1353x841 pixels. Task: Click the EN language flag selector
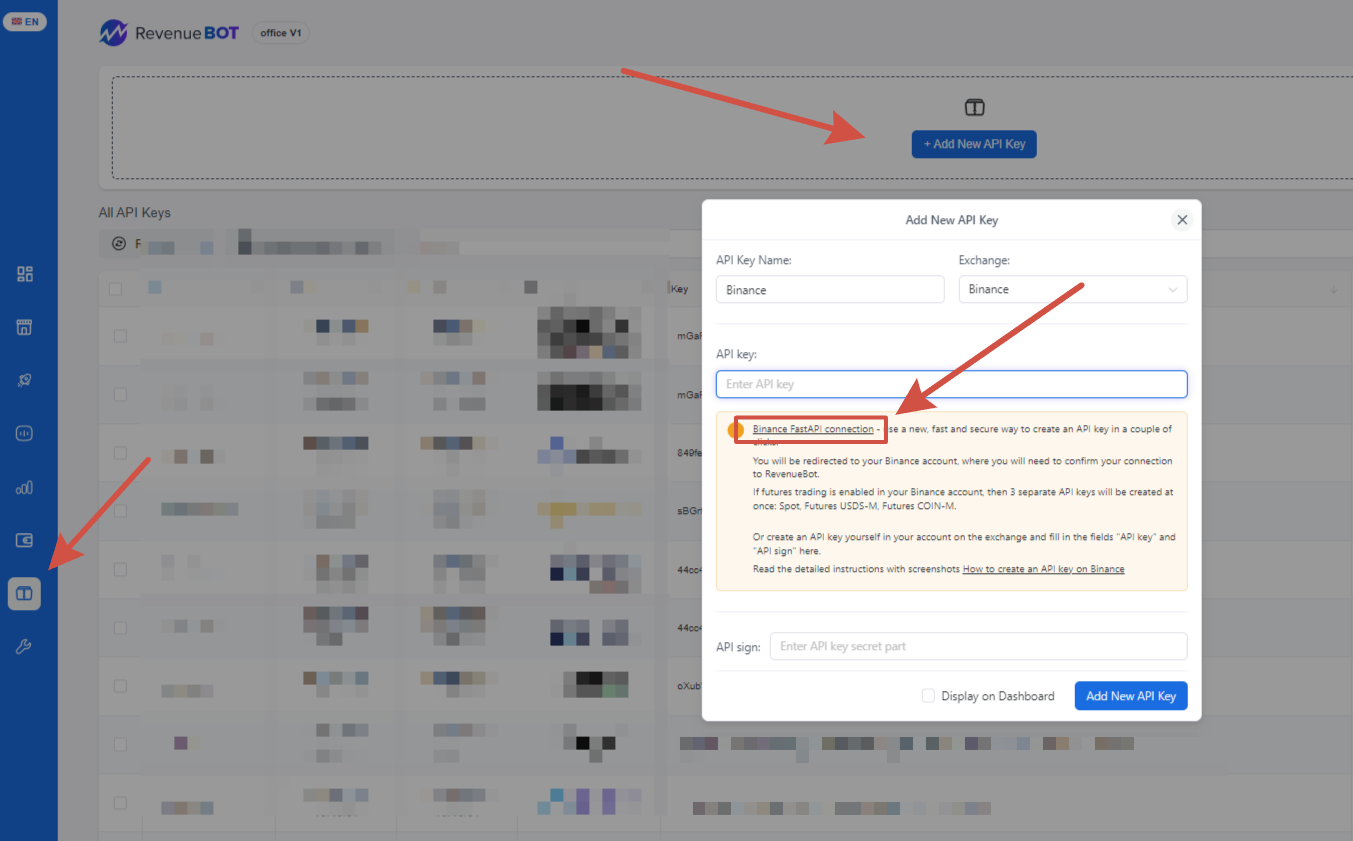point(25,21)
